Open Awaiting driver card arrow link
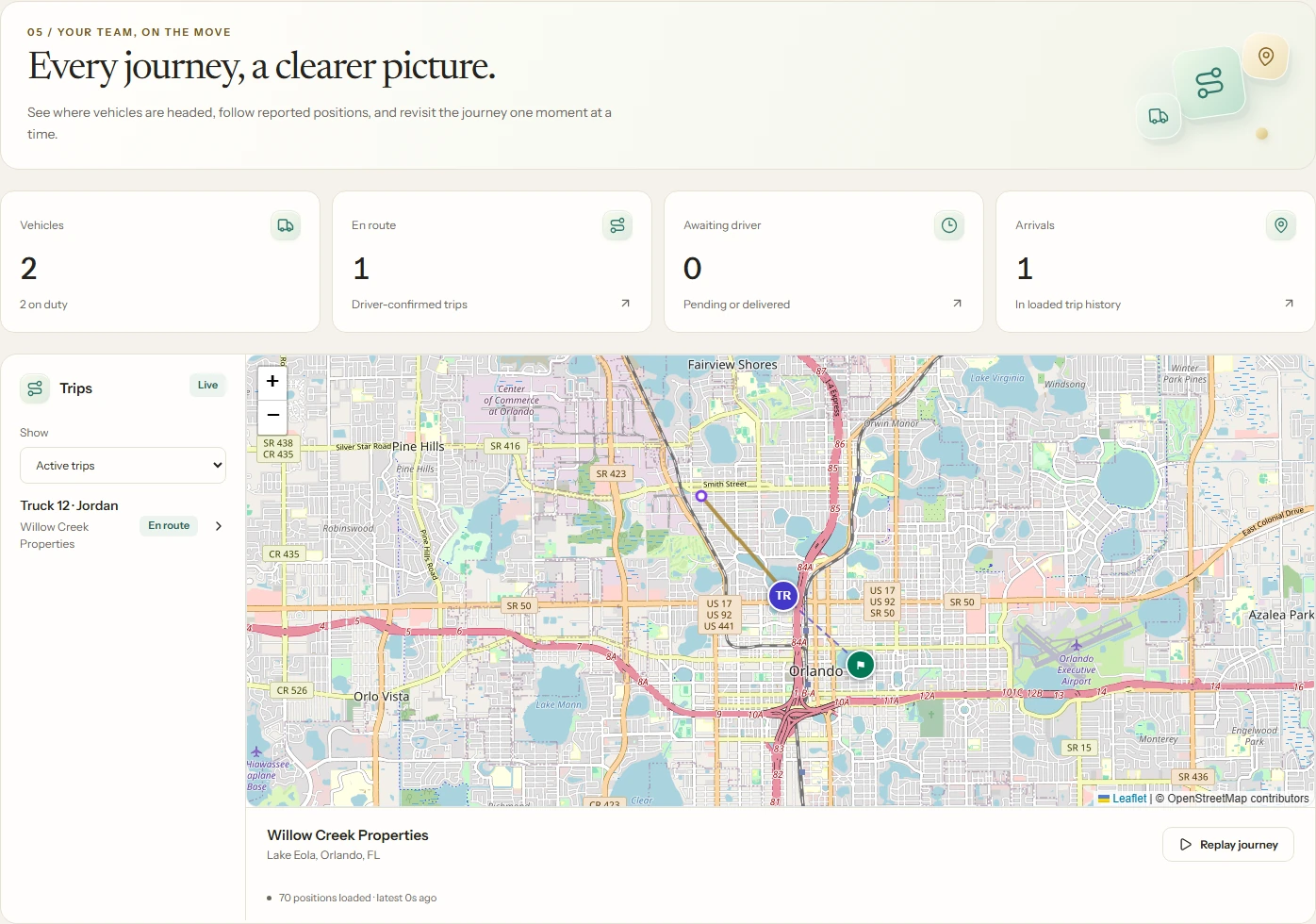 click(x=957, y=304)
